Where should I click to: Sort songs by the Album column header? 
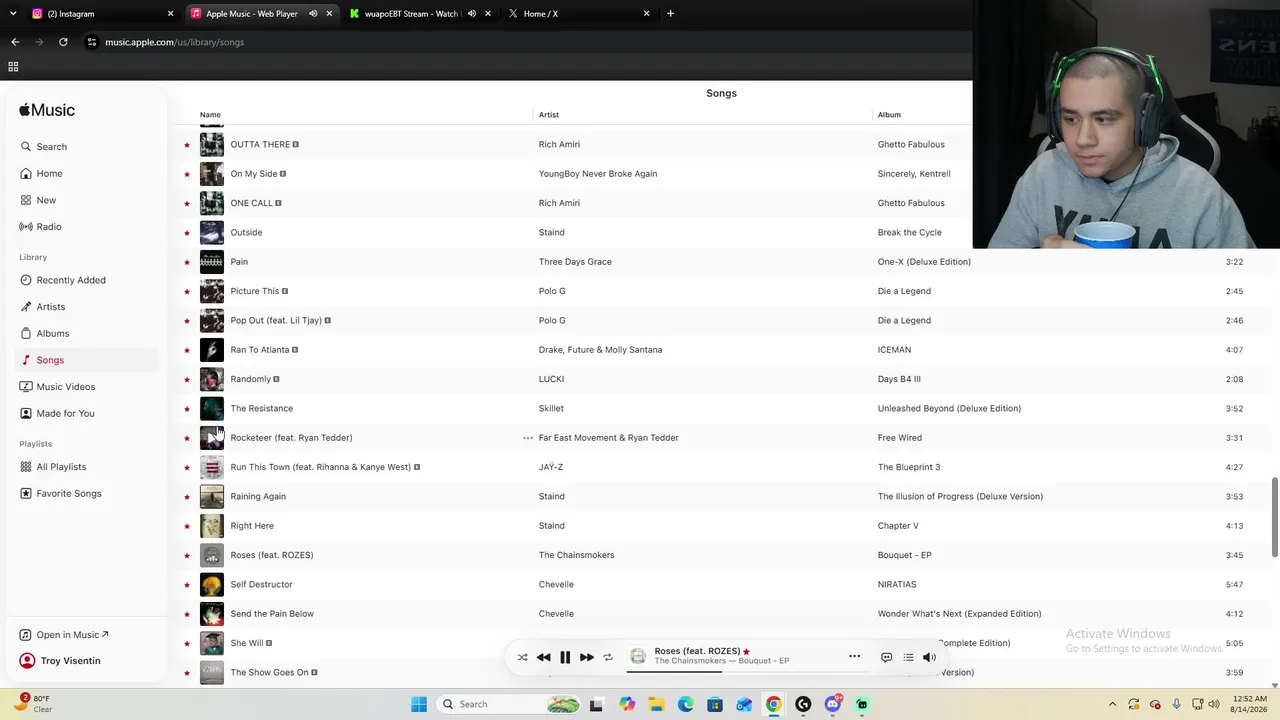tap(889, 115)
